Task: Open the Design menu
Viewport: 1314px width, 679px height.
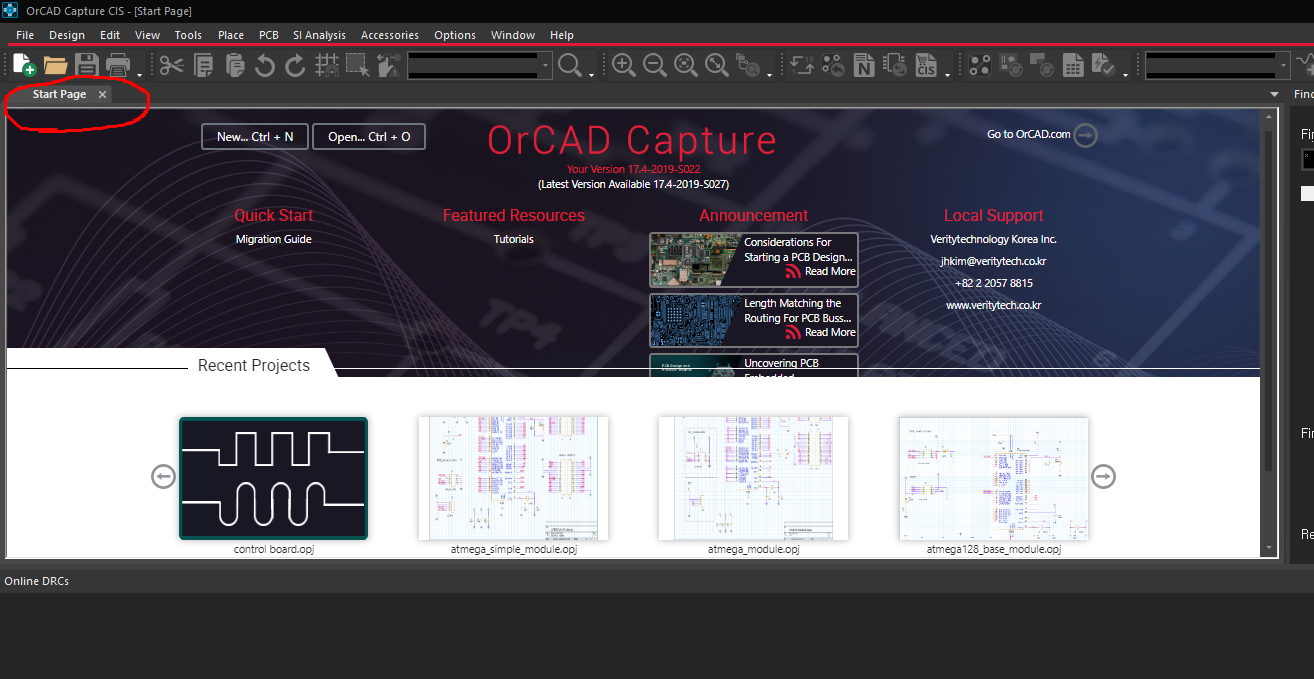Action: pos(67,35)
